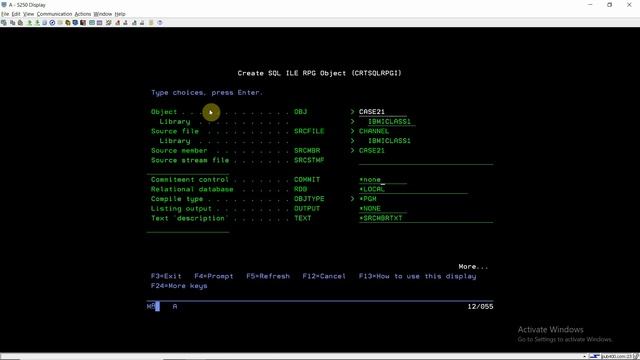The width and height of the screenshot is (640, 360).
Task: Click the RDB keyword text
Action: point(300,189)
